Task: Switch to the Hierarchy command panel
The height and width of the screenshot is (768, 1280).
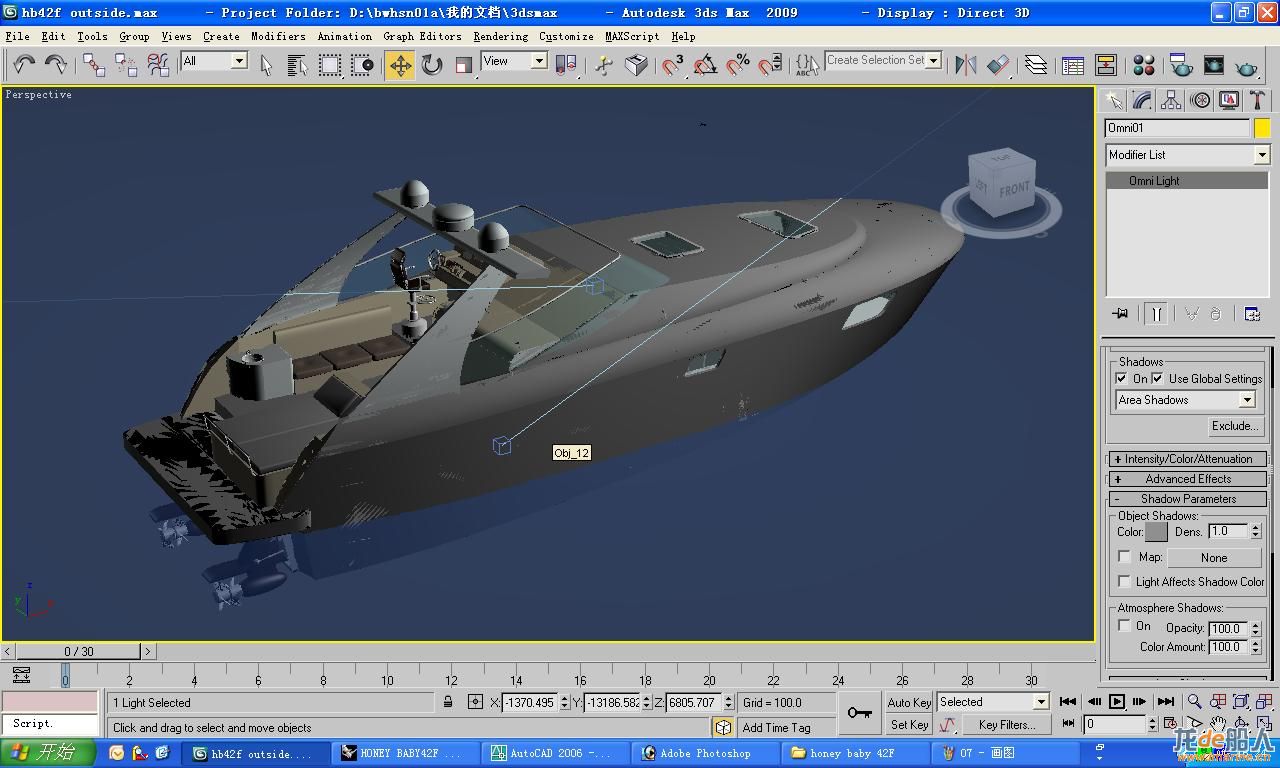Action: [x=1171, y=100]
